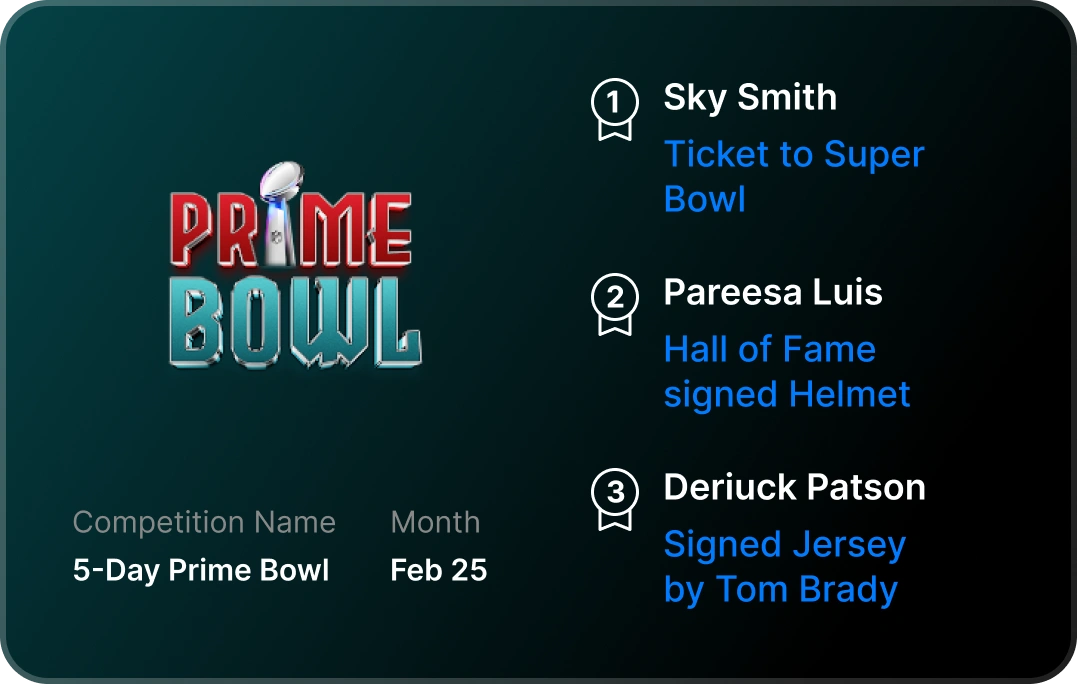Open Hall of Fame signed Helmet prize
This screenshot has width=1077, height=684.
click(787, 372)
